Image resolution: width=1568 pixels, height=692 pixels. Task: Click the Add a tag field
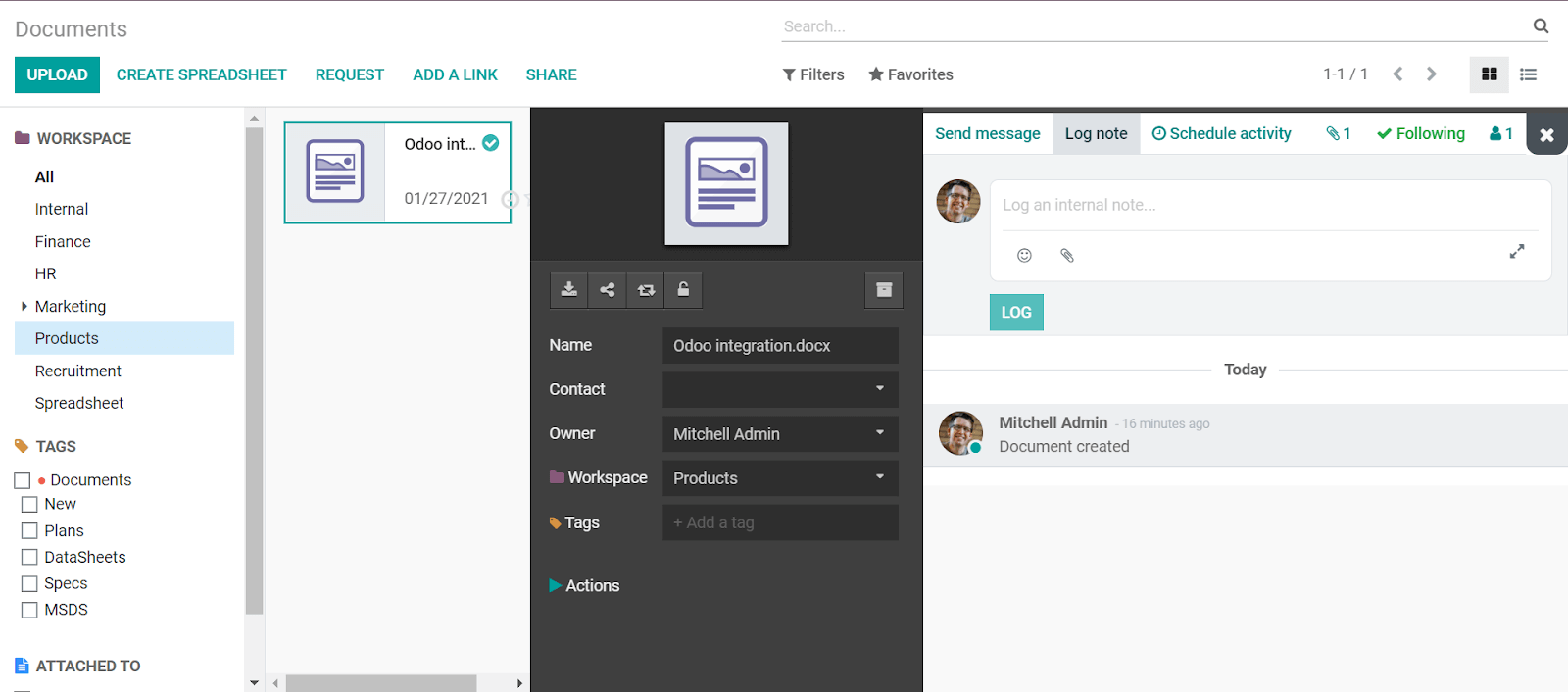[780, 522]
